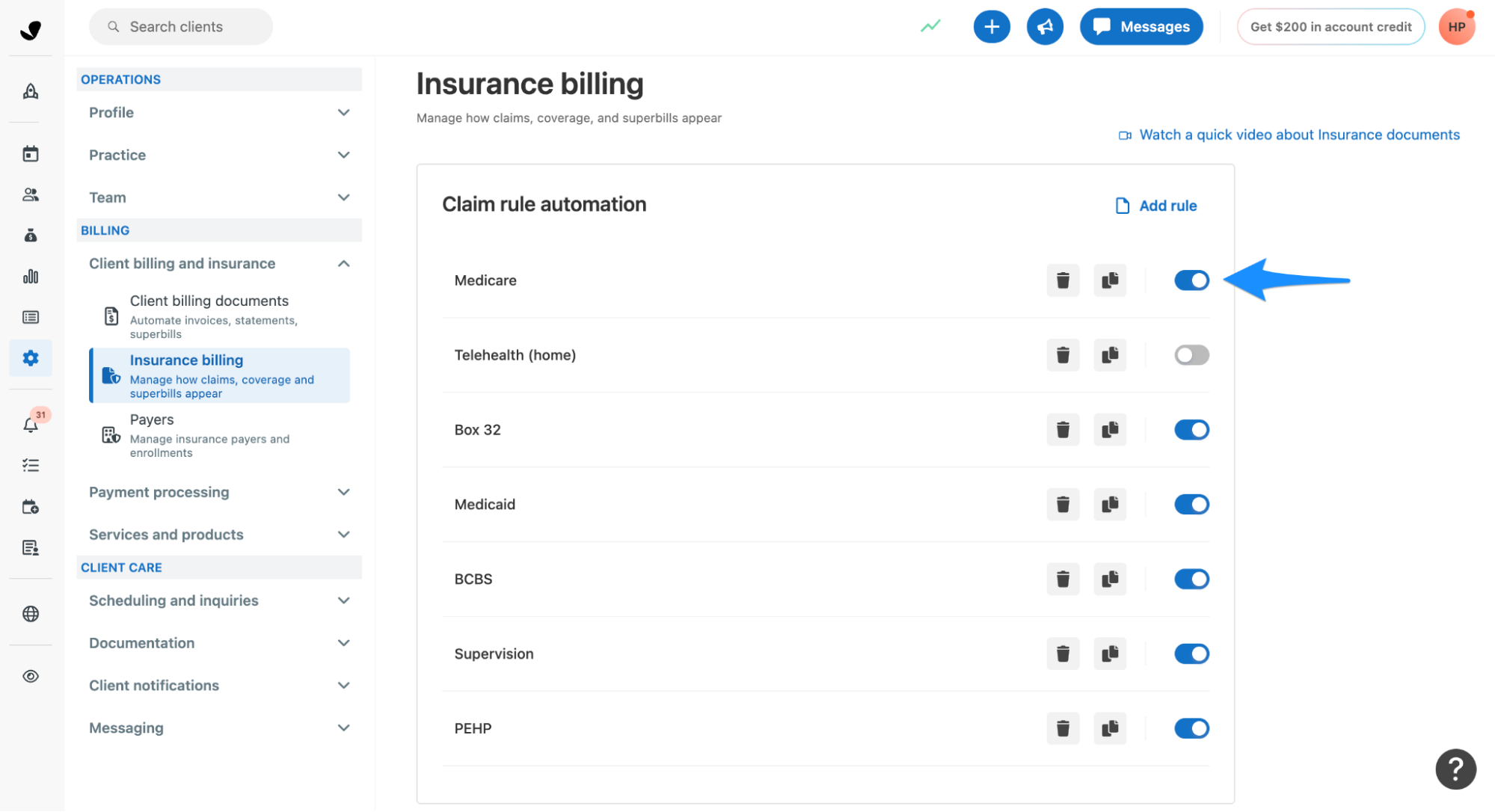Expand the Scheduling and inquiries section

(x=219, y=601)
